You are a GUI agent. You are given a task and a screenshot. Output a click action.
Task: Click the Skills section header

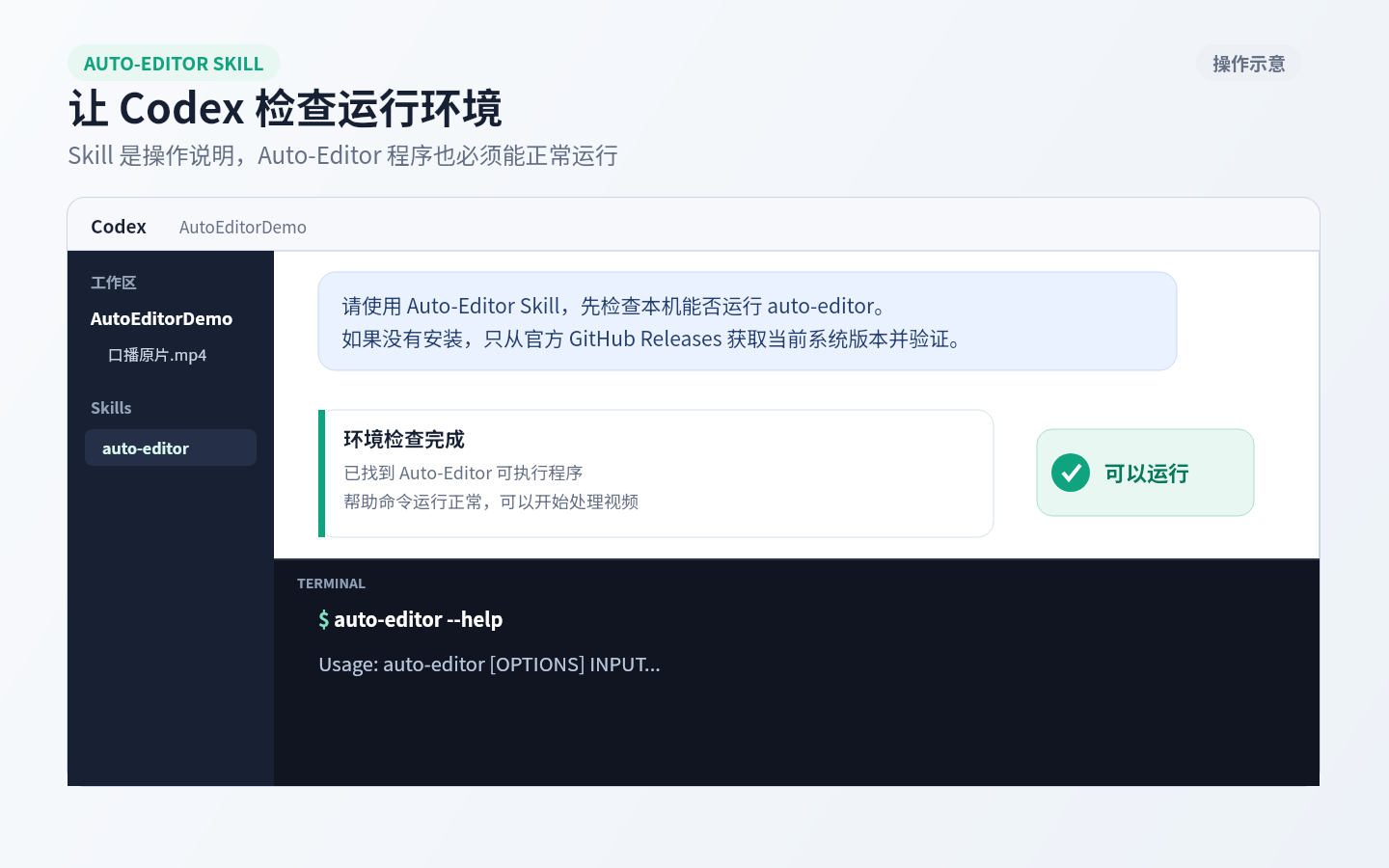(111, 408)
